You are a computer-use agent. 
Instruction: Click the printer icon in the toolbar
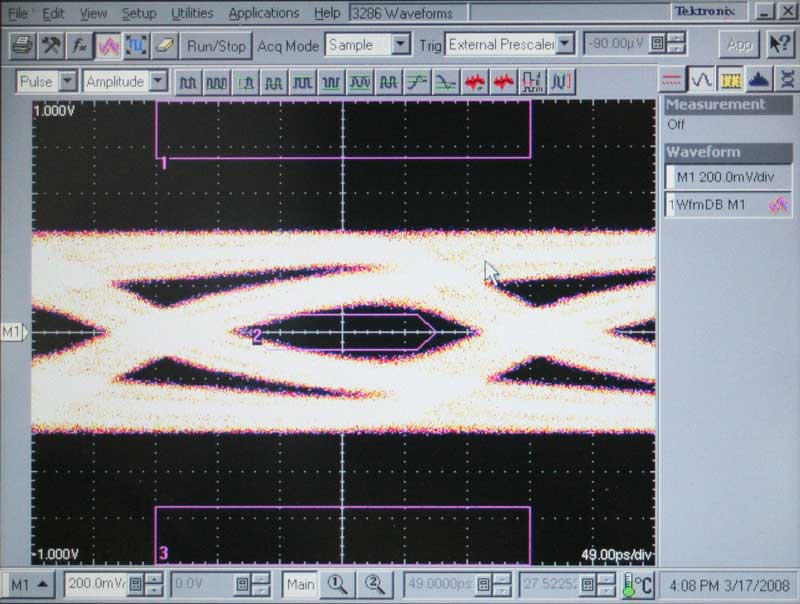coord(22,45)
